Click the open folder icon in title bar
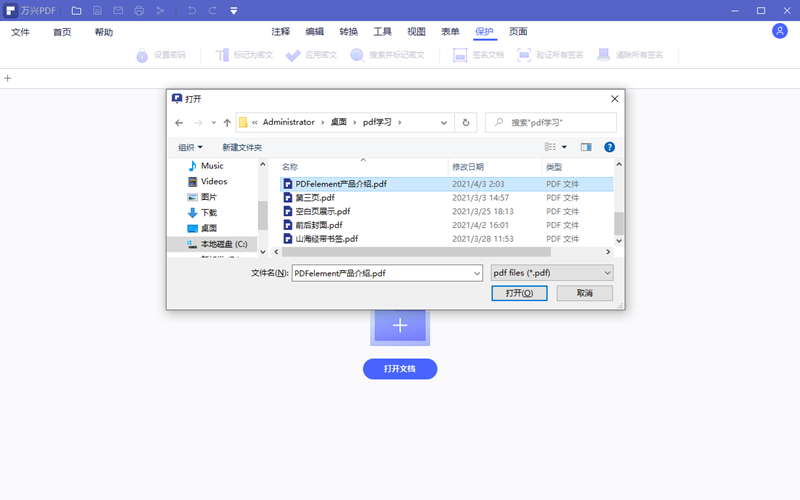 pos(76,11)
